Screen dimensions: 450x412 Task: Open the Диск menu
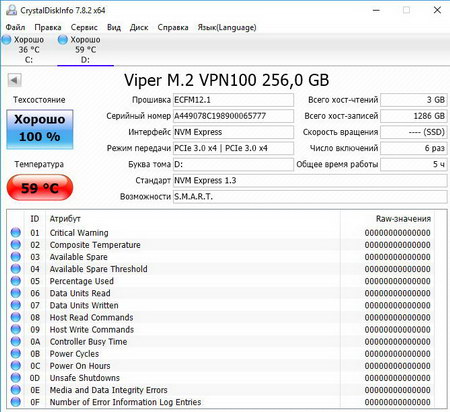pos(139,27)
